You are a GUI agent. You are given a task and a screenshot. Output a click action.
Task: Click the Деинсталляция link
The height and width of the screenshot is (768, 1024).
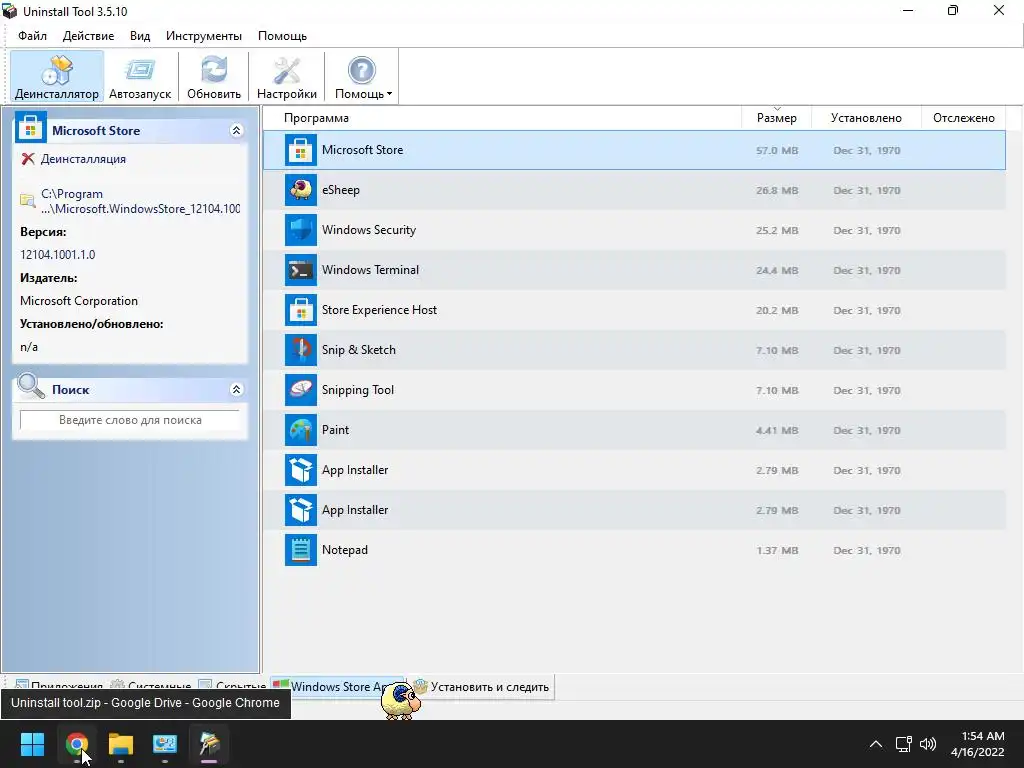coord(83,159)
